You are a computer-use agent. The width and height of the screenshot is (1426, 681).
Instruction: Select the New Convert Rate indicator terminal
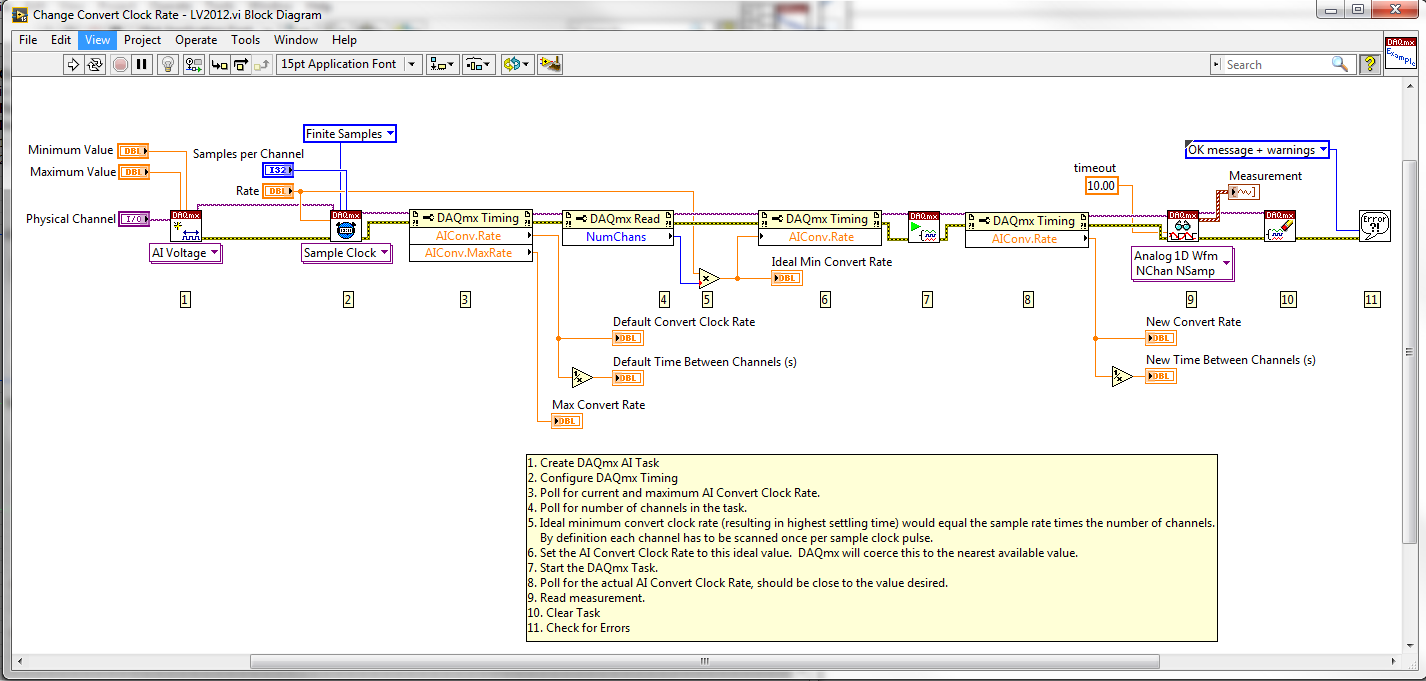coord(1161,338)
